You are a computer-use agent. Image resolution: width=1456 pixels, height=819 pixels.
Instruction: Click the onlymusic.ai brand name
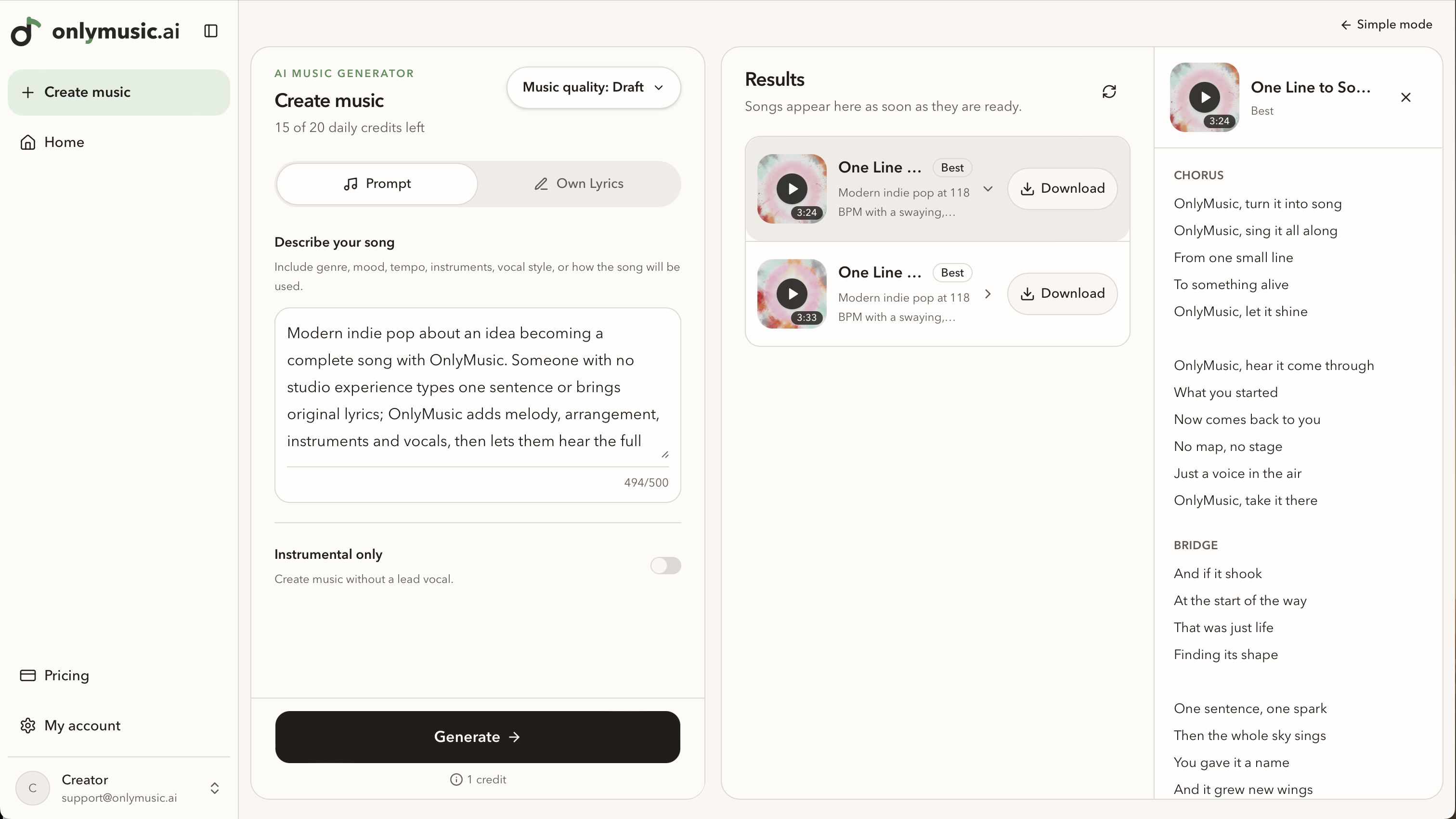pyautogui.click(x=116, y=31)
